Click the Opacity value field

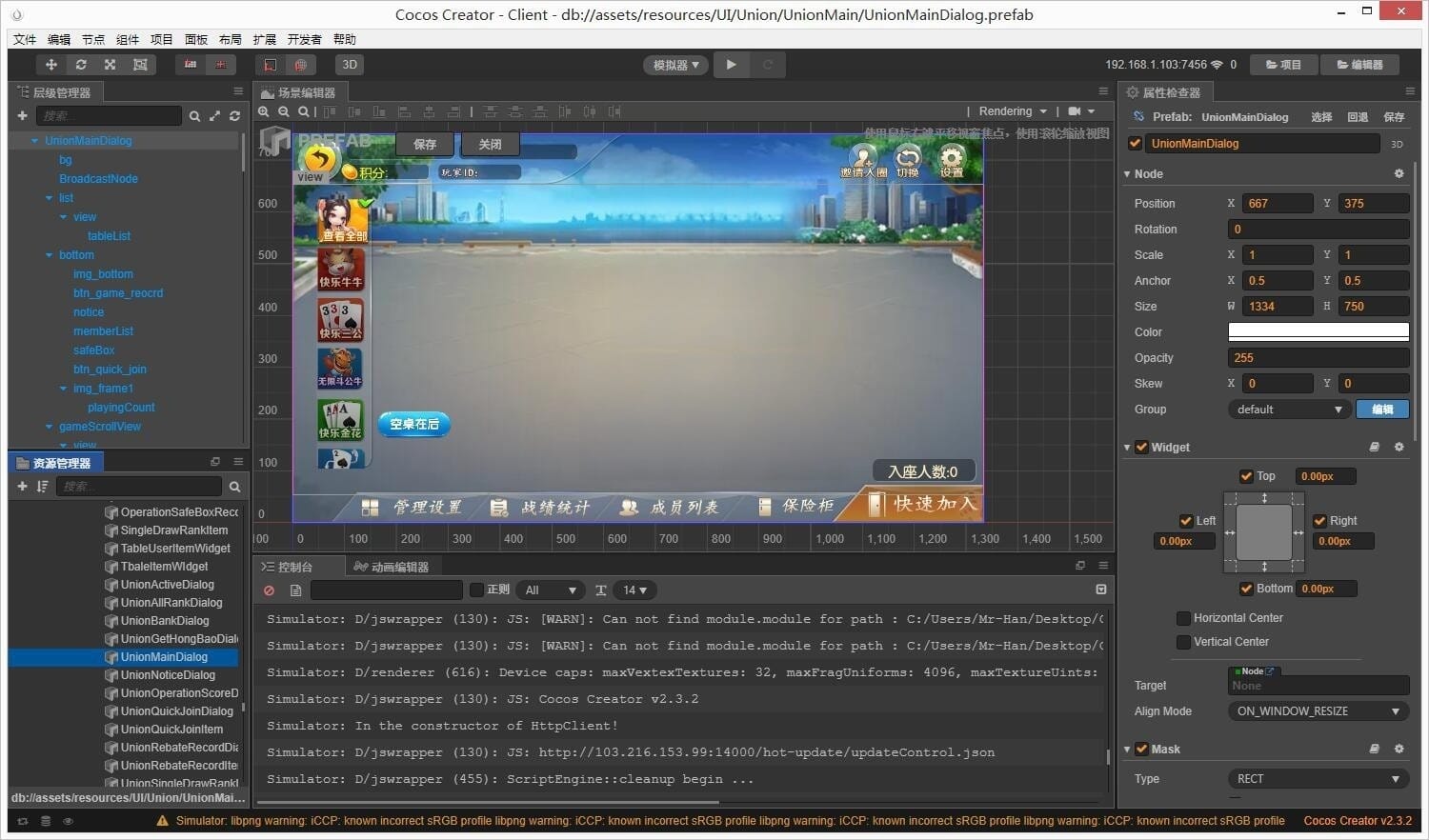[x=1318, y=358]
